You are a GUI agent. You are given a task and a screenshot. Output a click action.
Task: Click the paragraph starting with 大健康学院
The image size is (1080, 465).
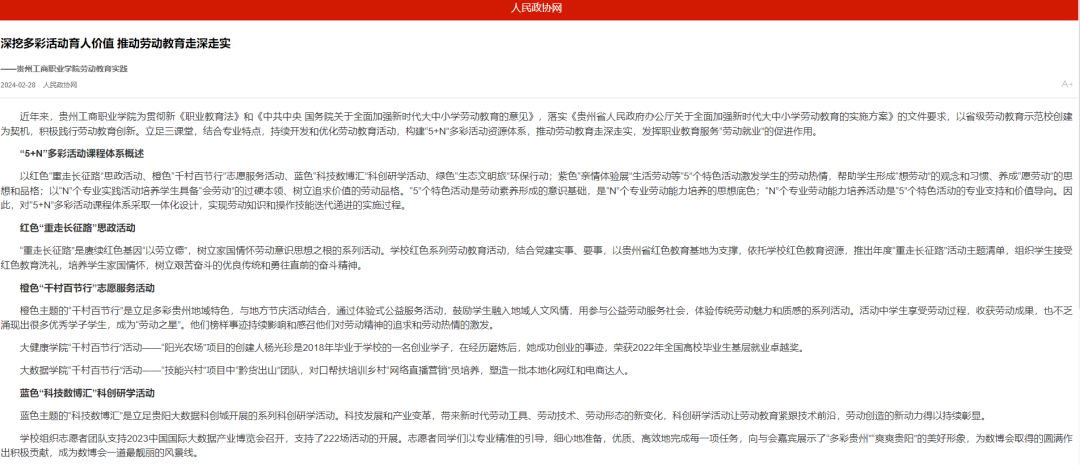tap(400, 348)
